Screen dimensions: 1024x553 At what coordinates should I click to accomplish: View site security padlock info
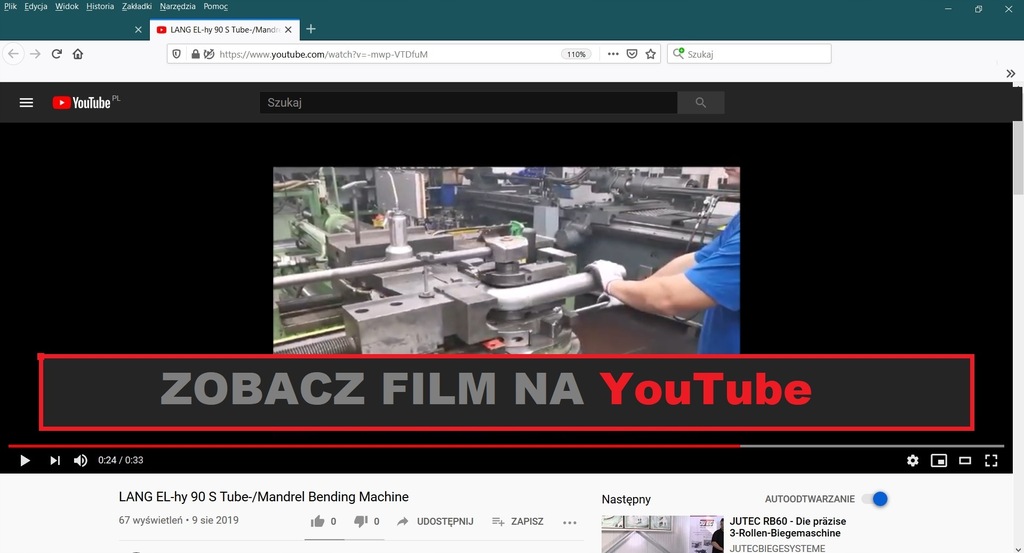(x=195, y=54)
